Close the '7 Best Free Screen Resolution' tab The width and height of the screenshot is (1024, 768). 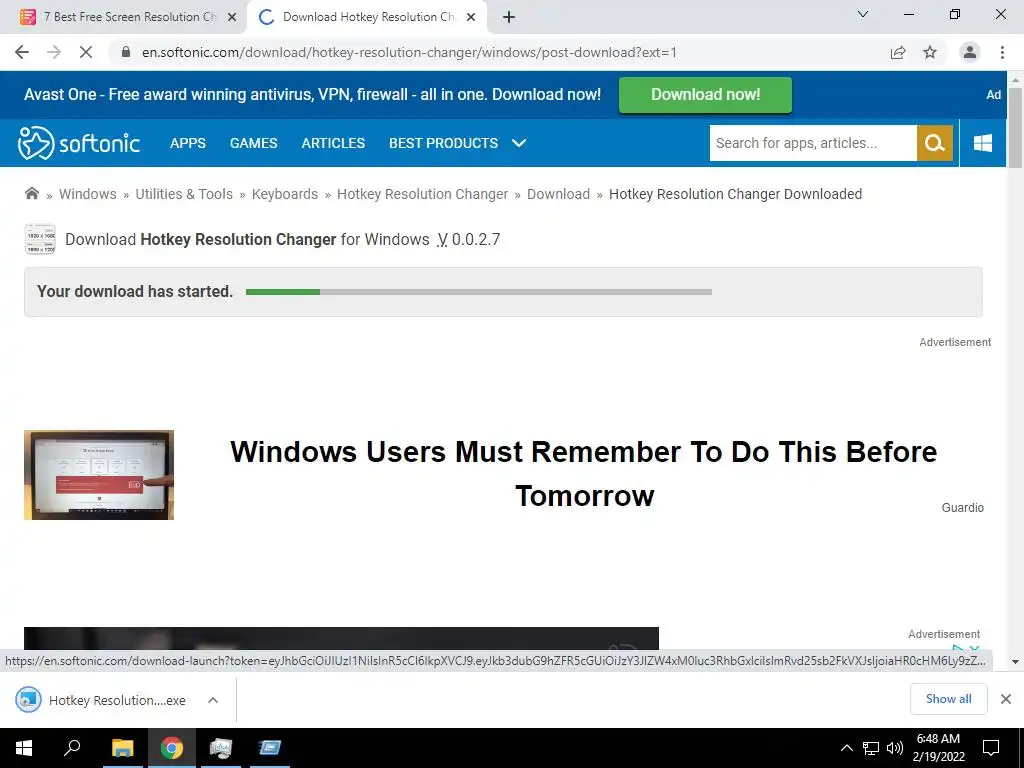(232, 17)
